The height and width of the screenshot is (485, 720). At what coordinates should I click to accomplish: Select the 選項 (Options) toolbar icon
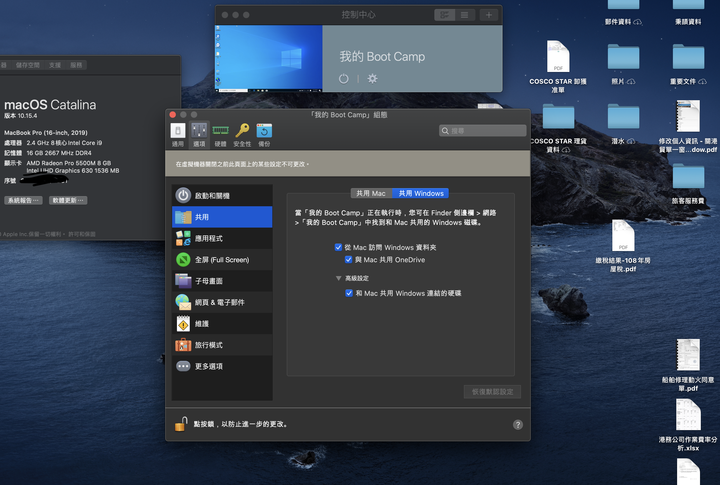[199, 135]
